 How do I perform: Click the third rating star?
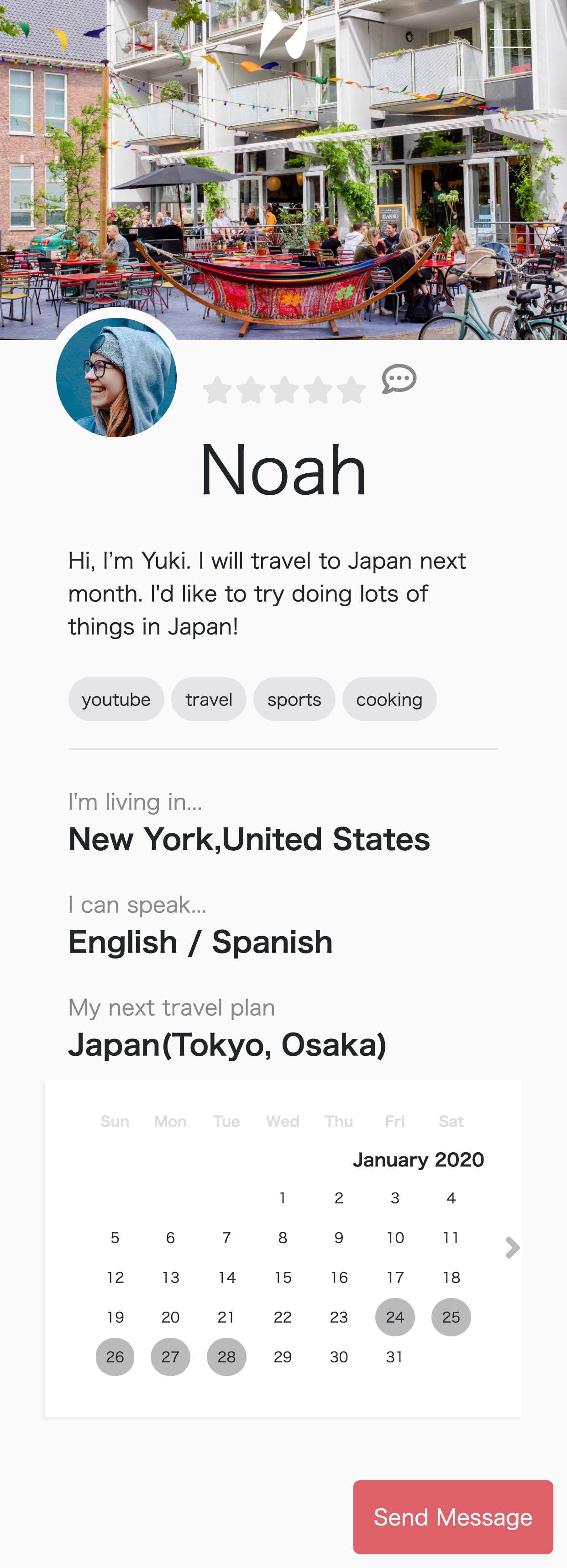click(x=284, y=390)
